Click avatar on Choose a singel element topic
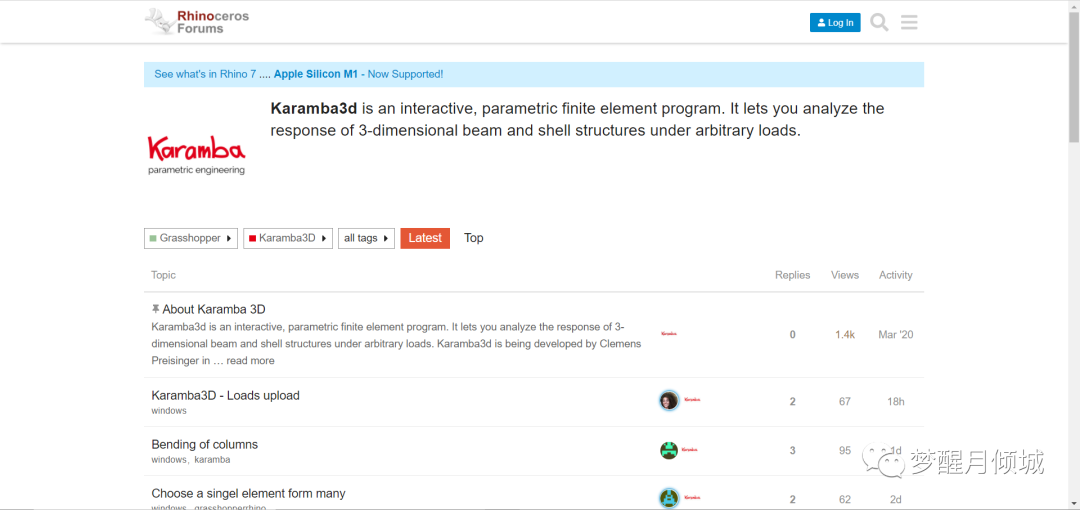This screenshot has height=510, width=1080. tap(669, 497)
